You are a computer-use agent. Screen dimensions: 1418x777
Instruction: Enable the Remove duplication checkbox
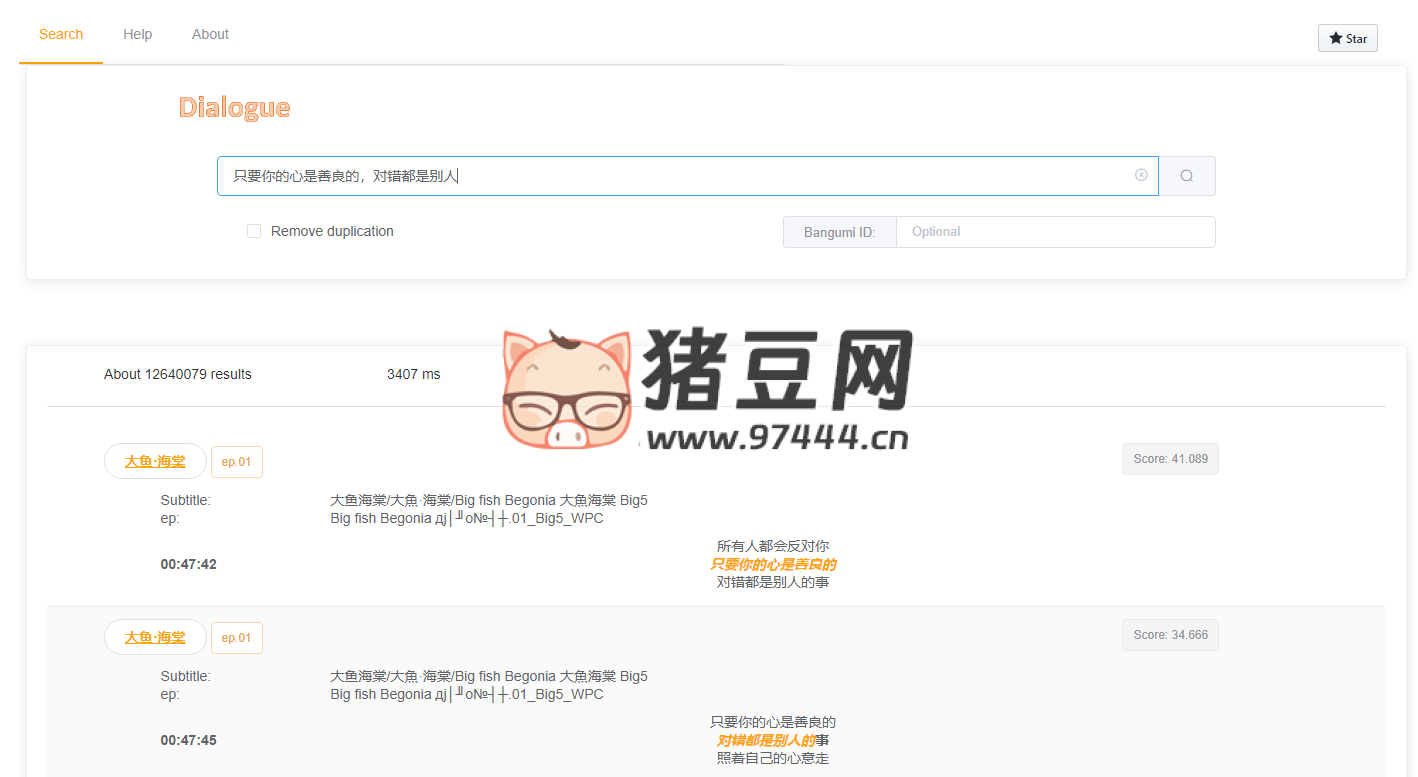(x=254, y=231)
